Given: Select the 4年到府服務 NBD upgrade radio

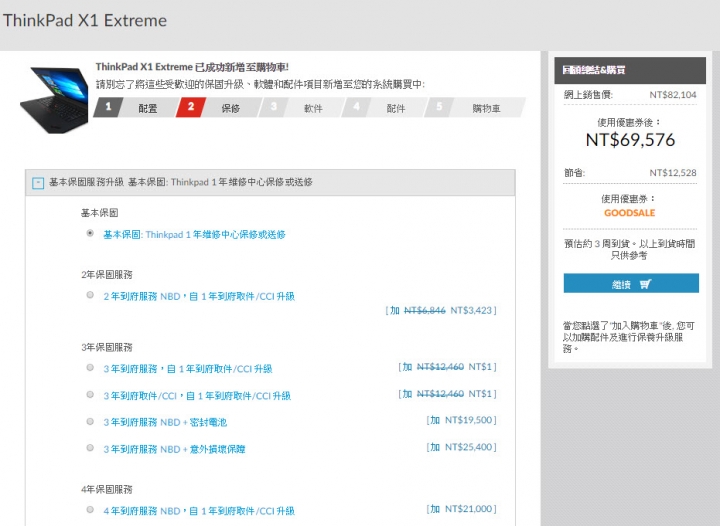Looking at the screenshot, I should 90,509.
